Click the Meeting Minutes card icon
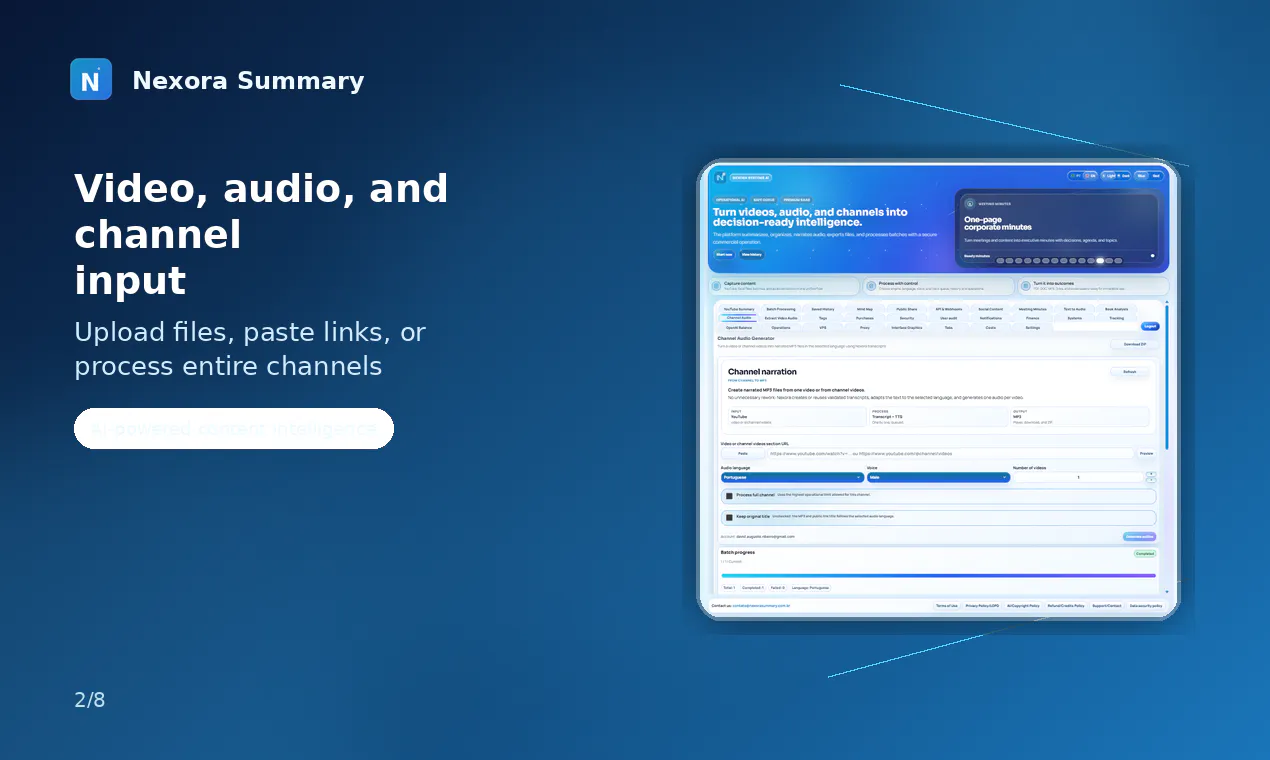Screen dimensions: 1270x760 [x=970, y=204]
